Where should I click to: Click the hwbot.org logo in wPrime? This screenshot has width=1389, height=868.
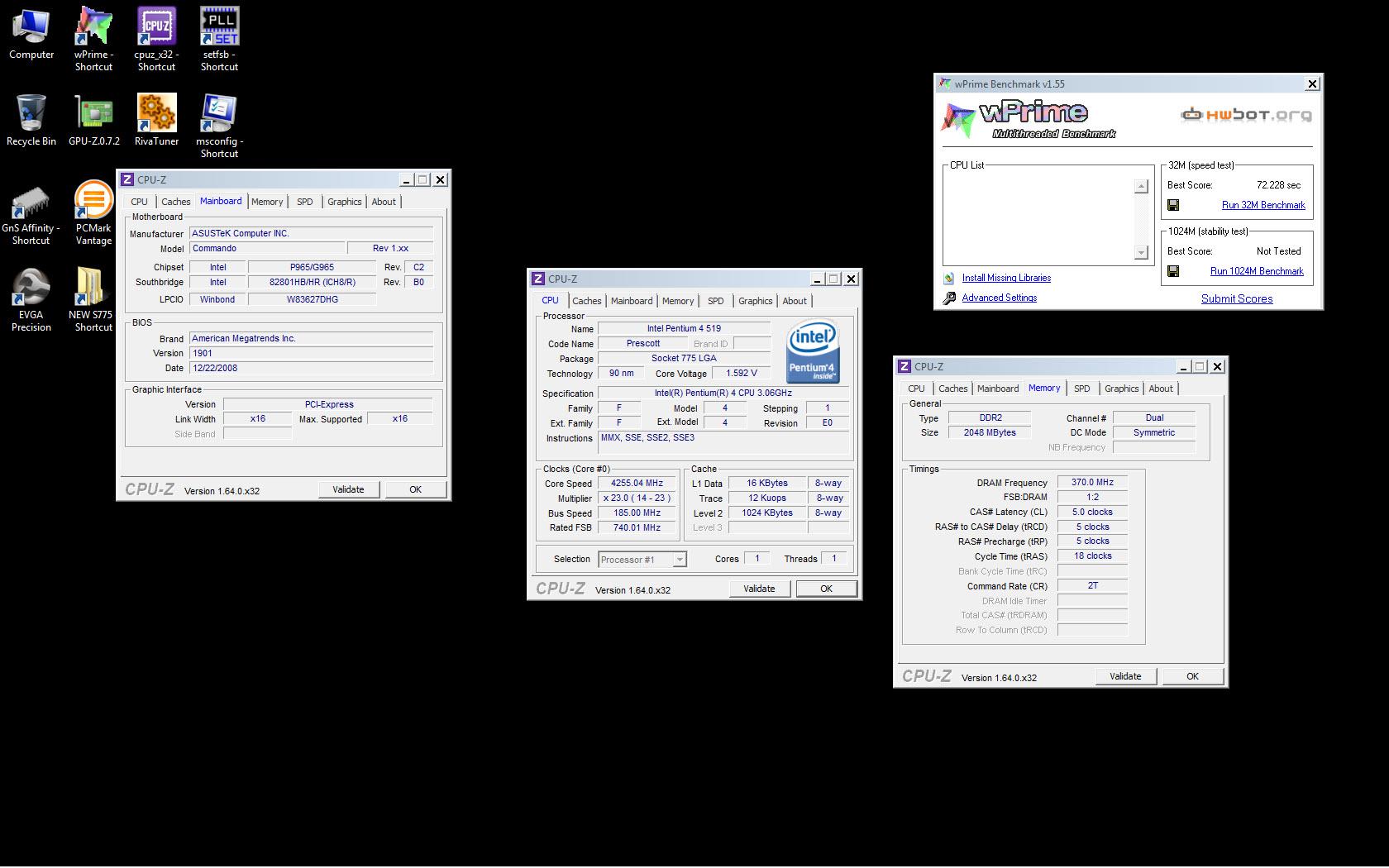[1246, 114]
